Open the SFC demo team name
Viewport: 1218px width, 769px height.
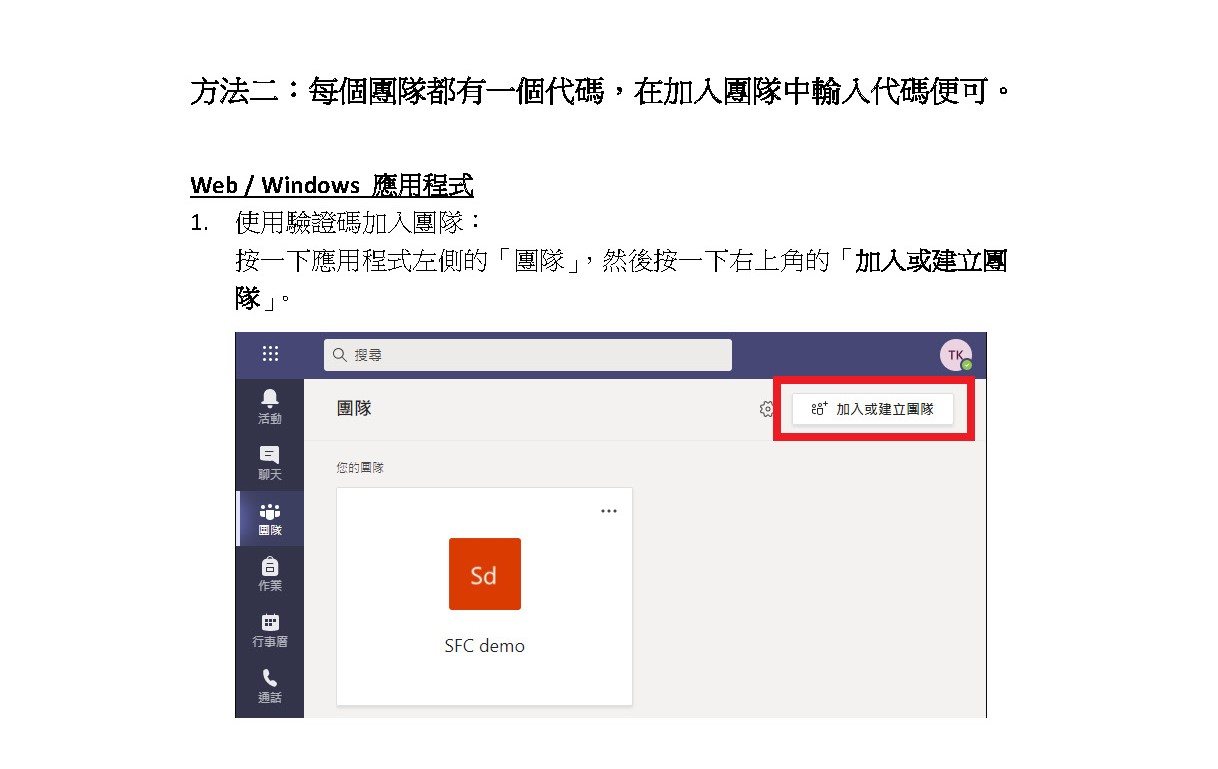pyautogui.click(x=485, y=646)
